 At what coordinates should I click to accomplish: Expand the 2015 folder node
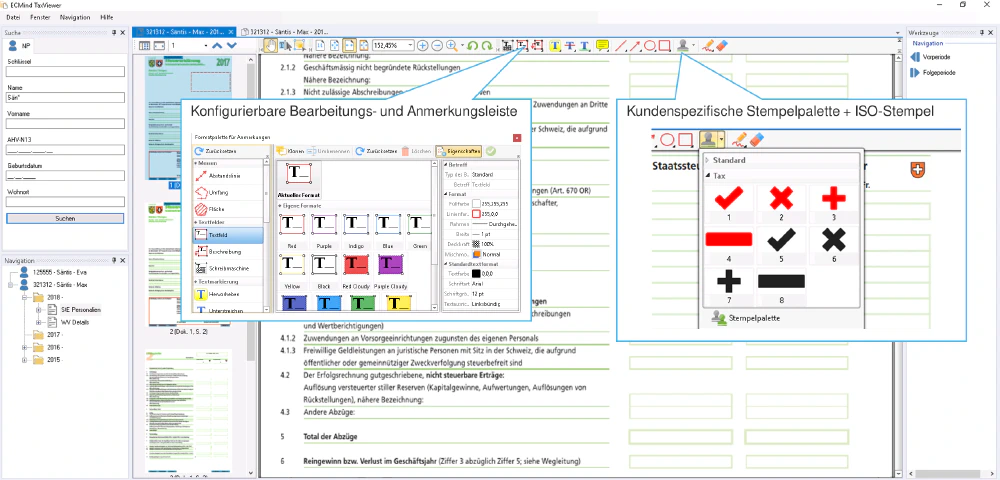click(24, 360)
